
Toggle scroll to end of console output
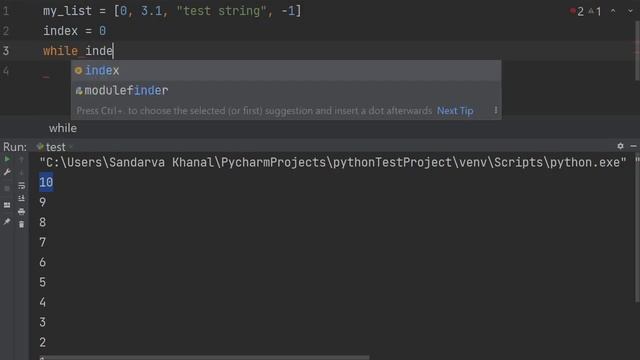[22, 198]
